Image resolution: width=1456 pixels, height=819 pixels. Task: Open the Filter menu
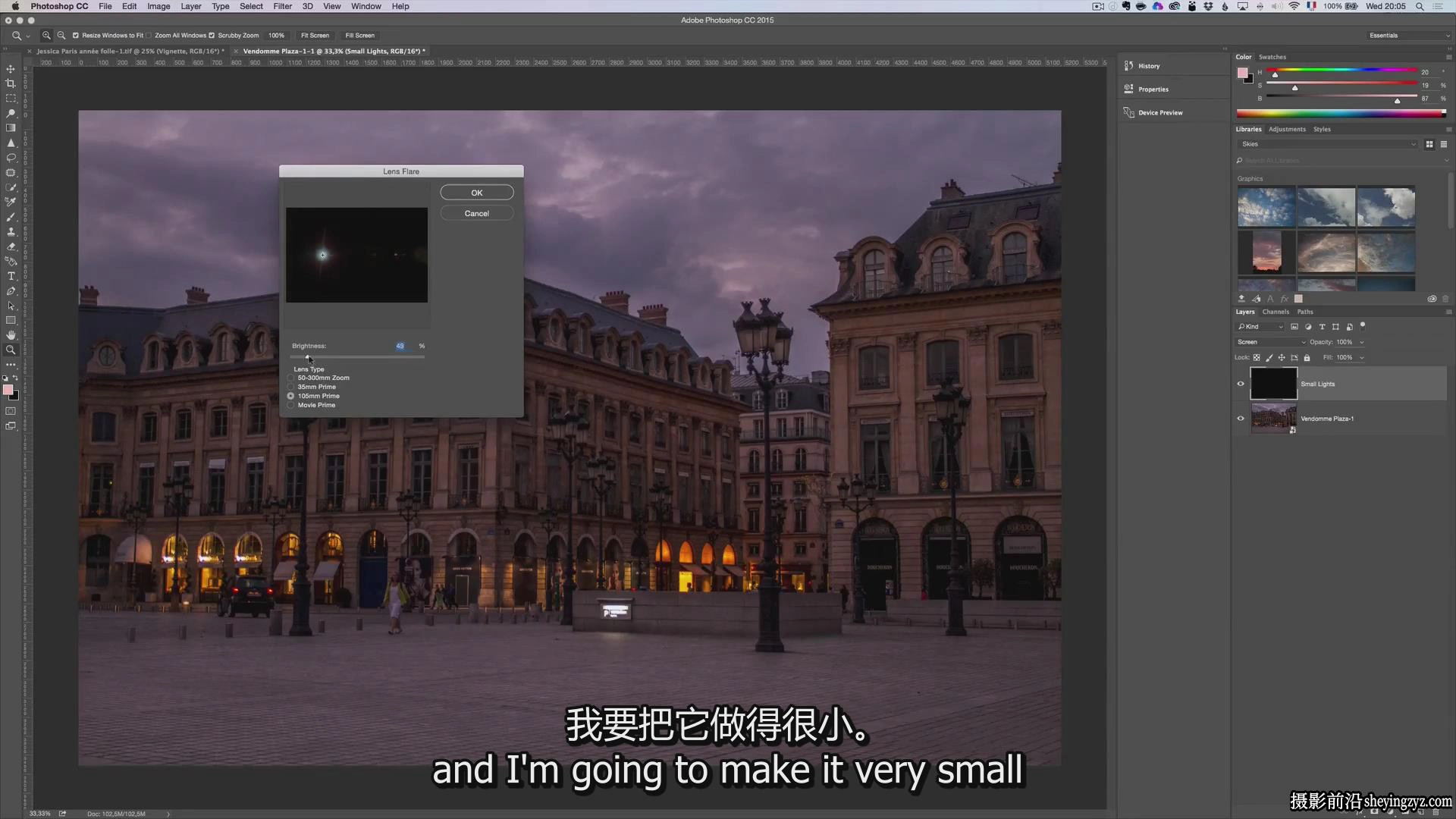[x=283, y=6]
